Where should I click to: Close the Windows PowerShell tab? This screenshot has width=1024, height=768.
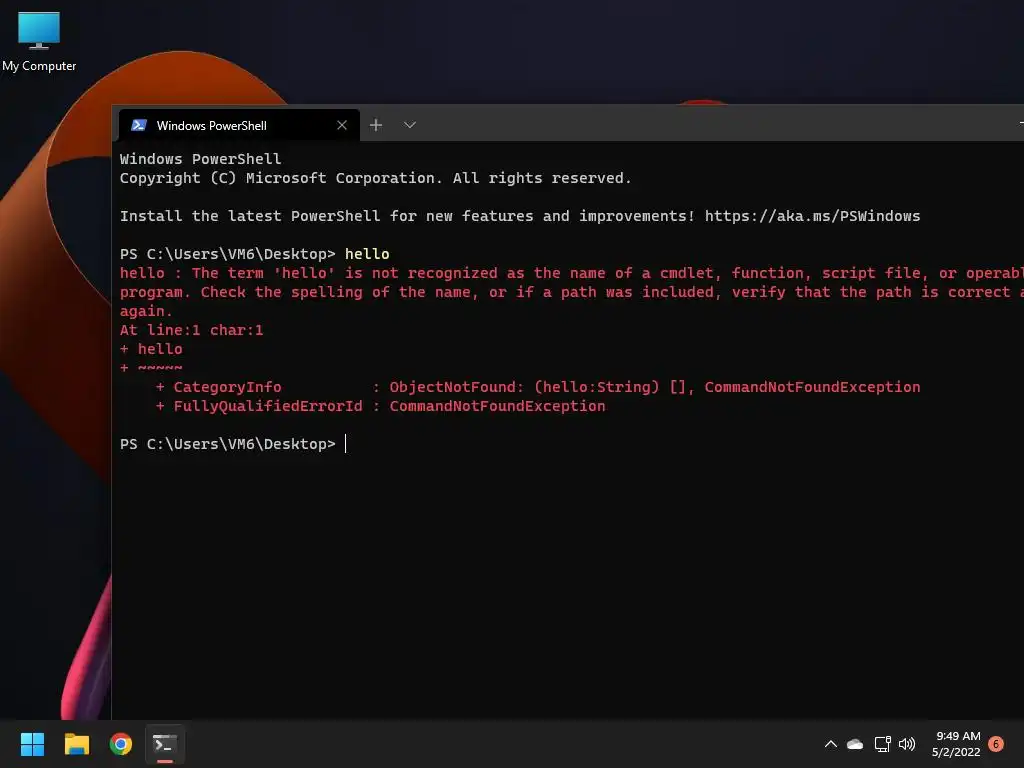pyautogui.click(x=342, y=125)
